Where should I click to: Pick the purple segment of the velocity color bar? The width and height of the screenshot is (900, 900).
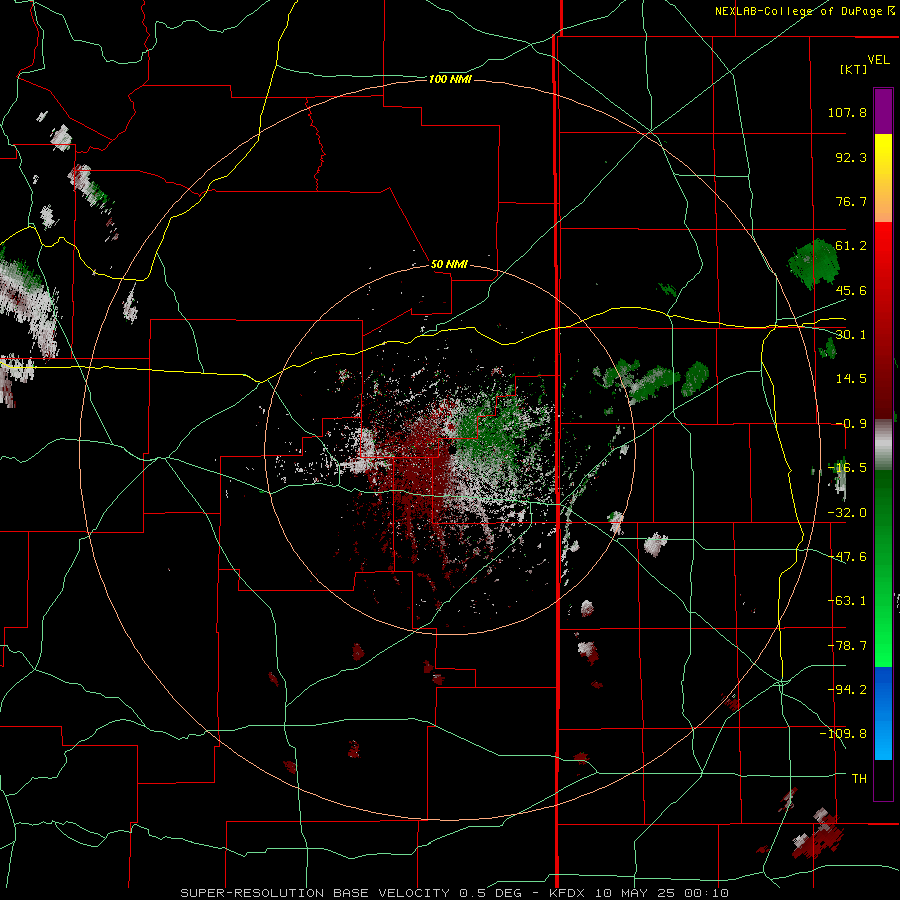883,112
